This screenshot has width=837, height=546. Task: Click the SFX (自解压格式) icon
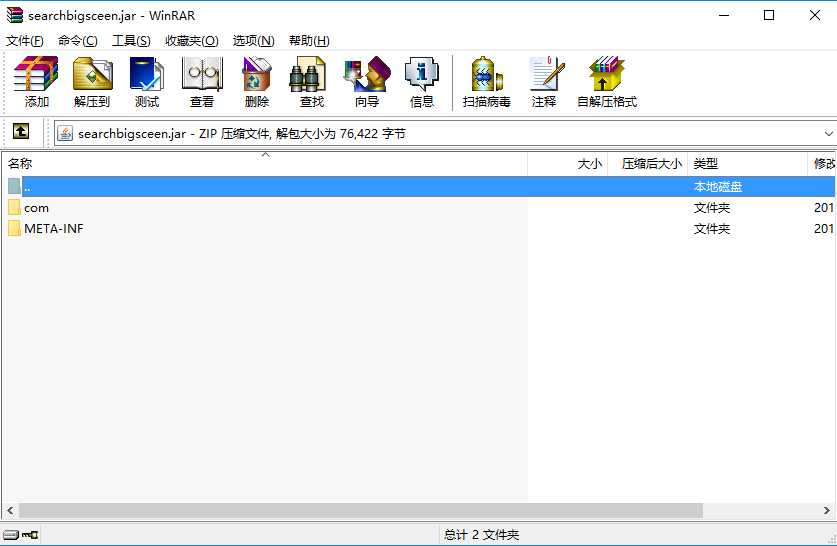pyautogui.click(x=607, y=82)
